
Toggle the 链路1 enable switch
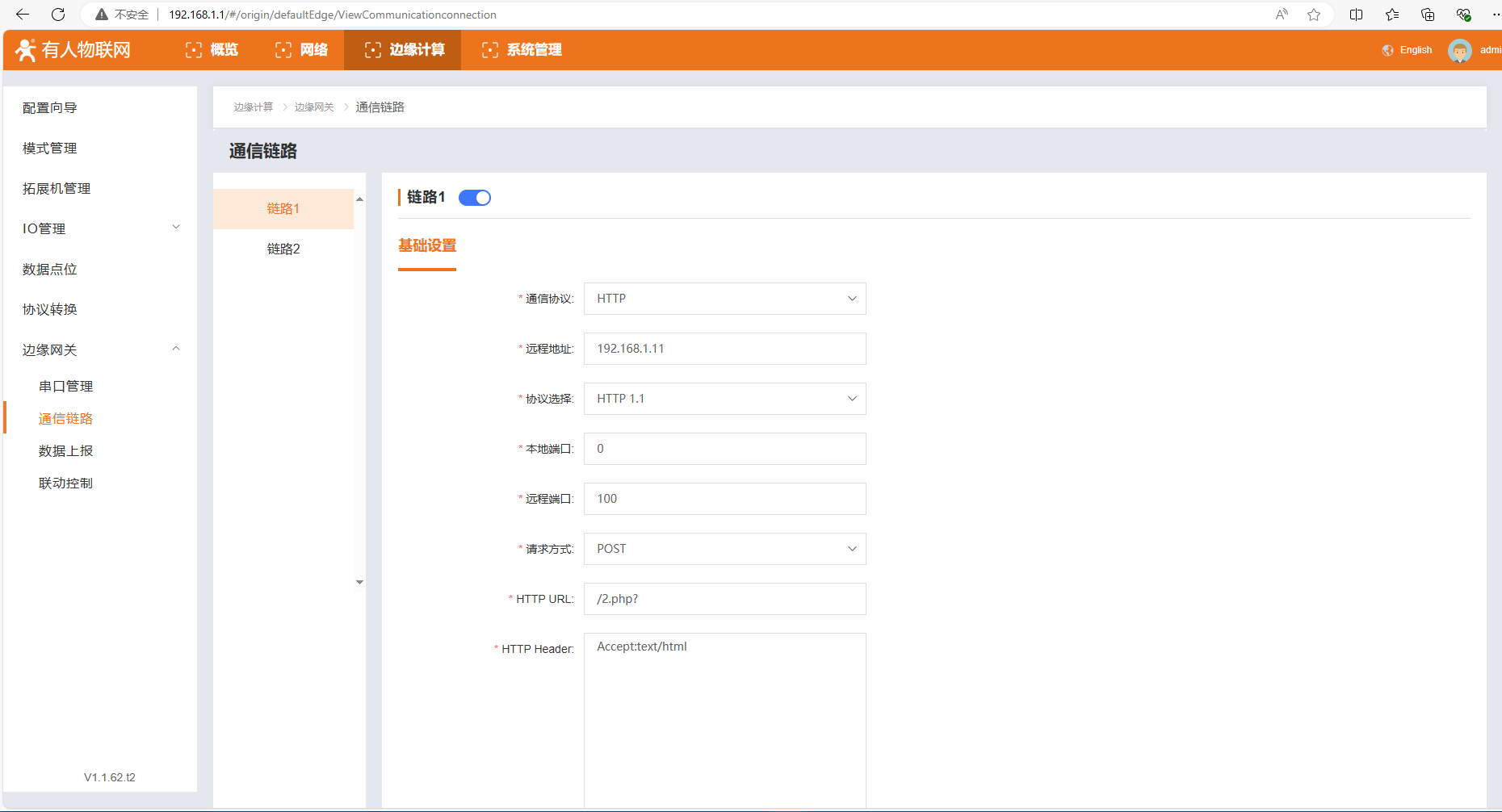pos(475,198)
